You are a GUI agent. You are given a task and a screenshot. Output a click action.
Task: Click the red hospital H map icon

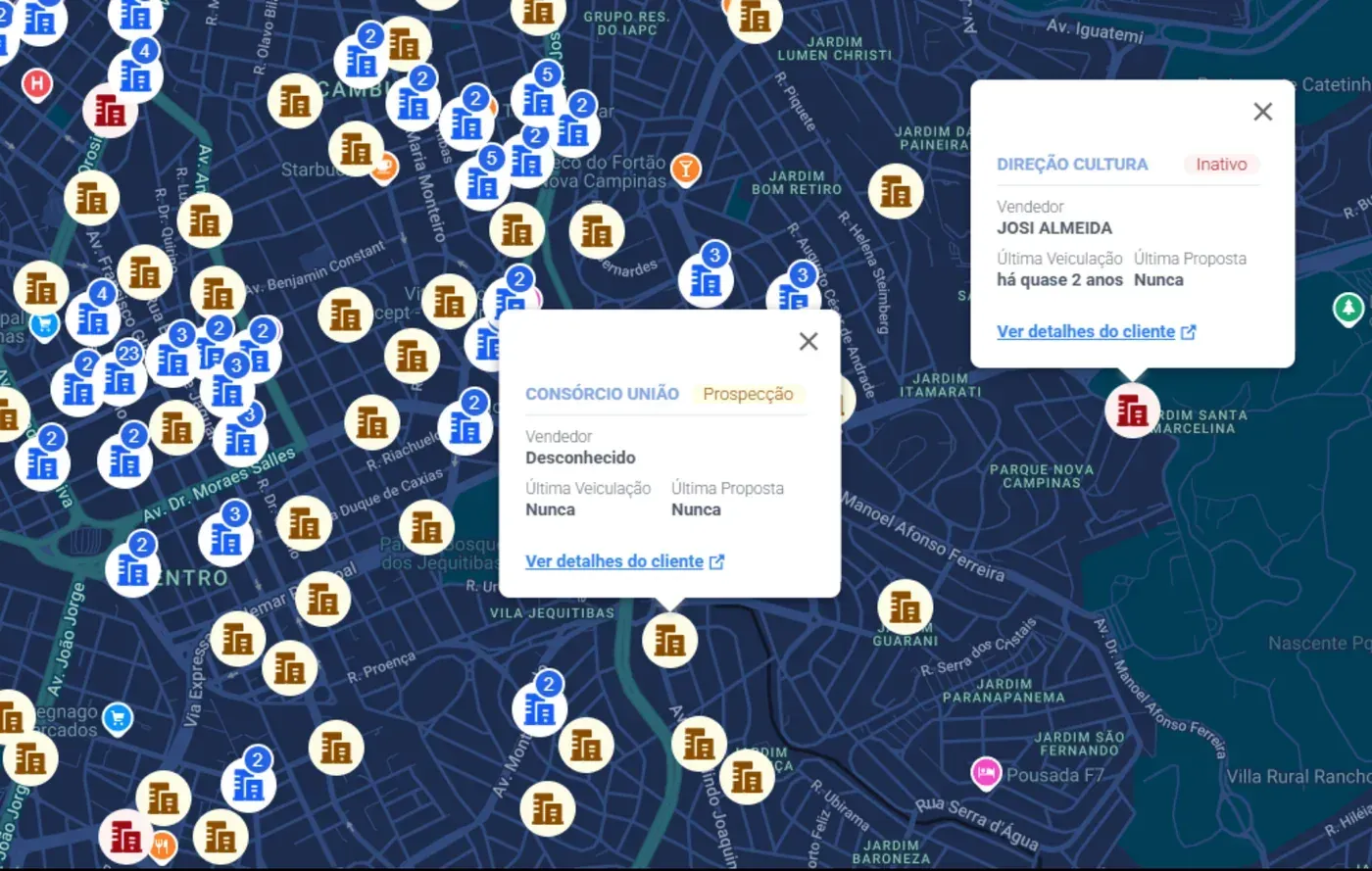click(x=37, y=84)
